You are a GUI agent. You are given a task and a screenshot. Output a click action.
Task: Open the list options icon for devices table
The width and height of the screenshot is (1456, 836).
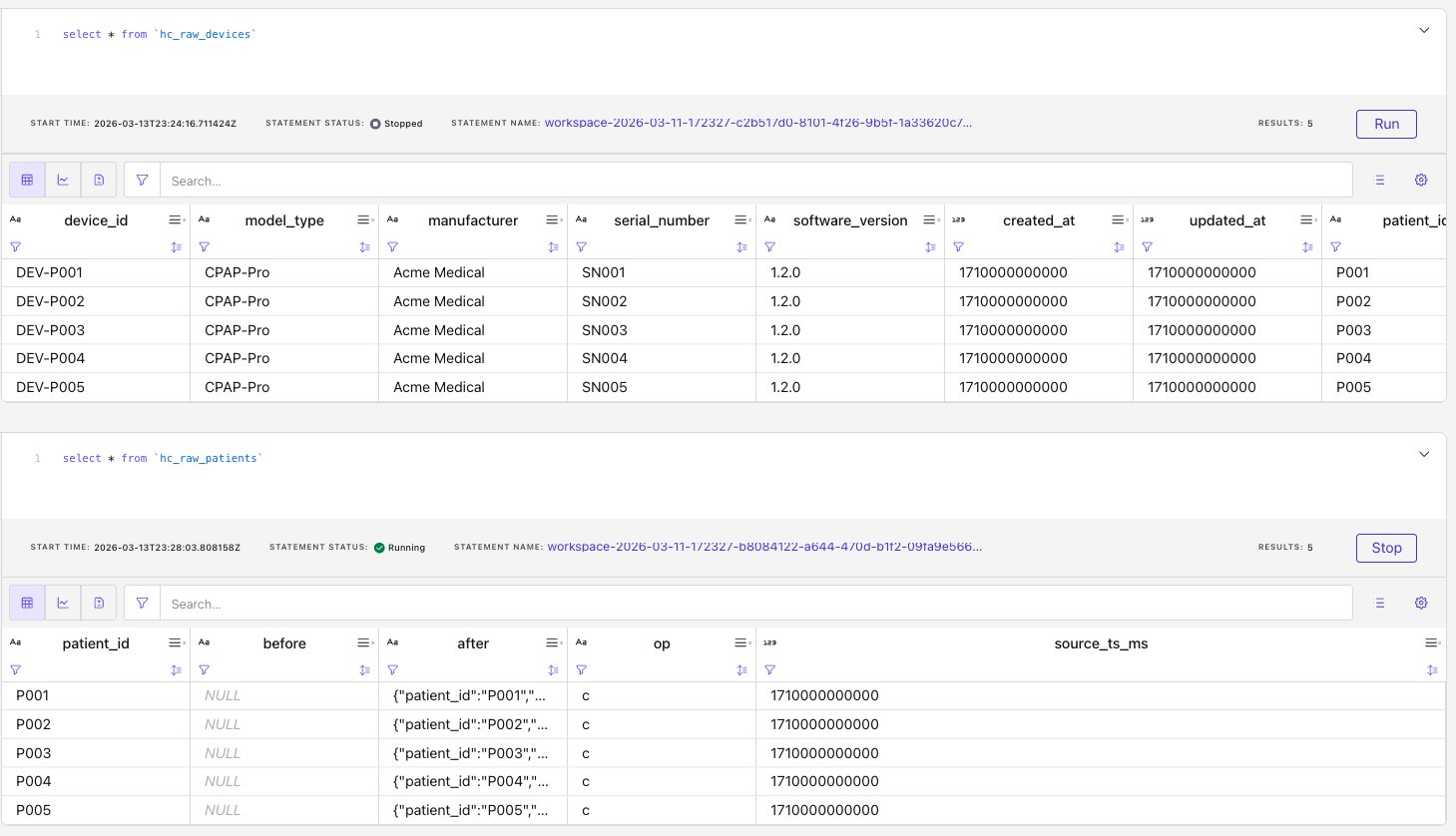[x=1380, y=181]
